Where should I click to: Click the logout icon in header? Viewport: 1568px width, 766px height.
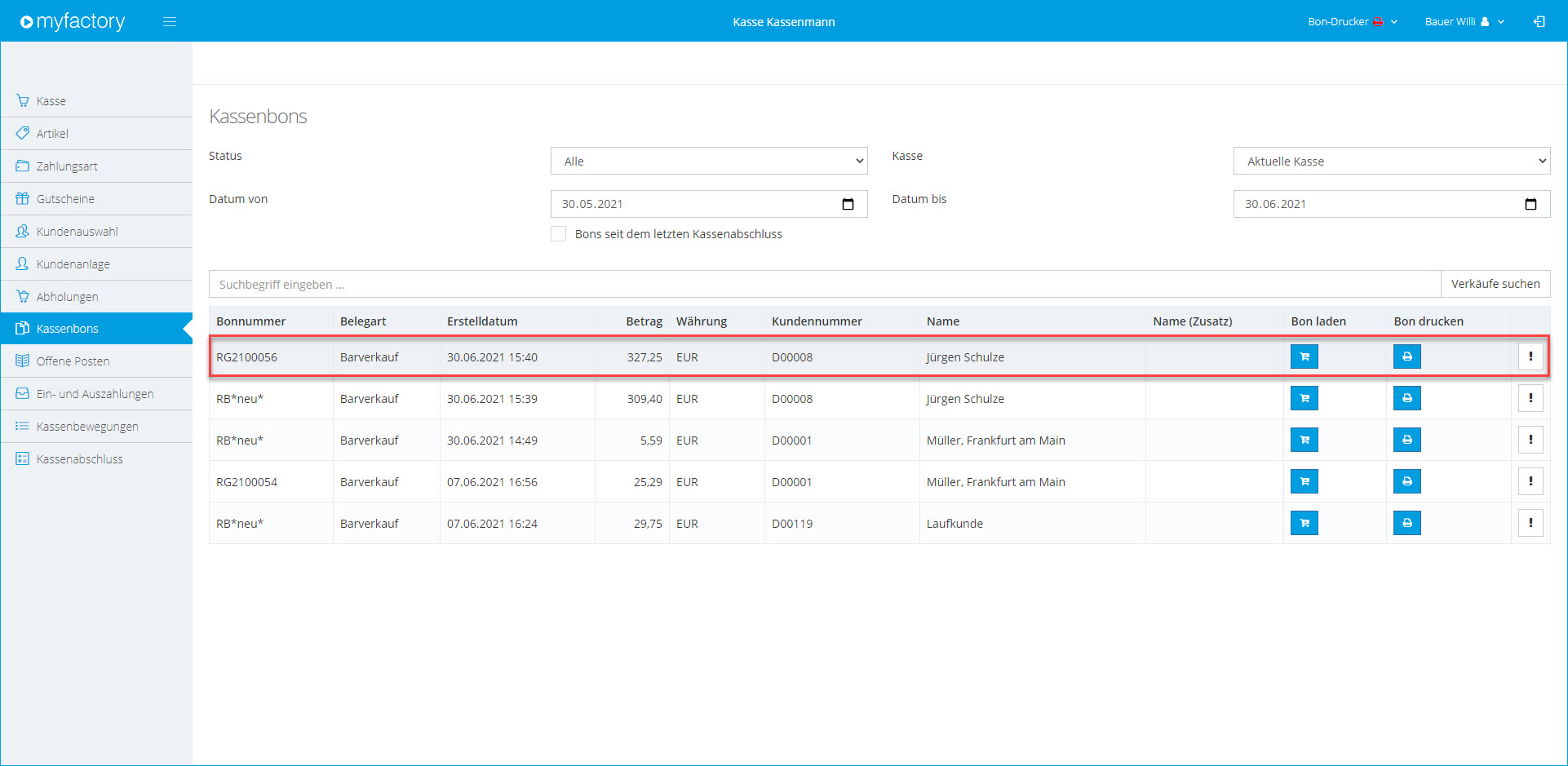point(1539,22)
